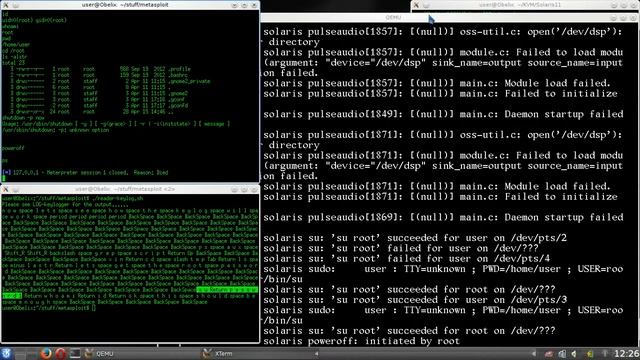The height and width of the screenshot is (360, 640).
Task: Click 'pulseaudio[1849]: Daemon startup failed' line
Action: coord(443,114)
